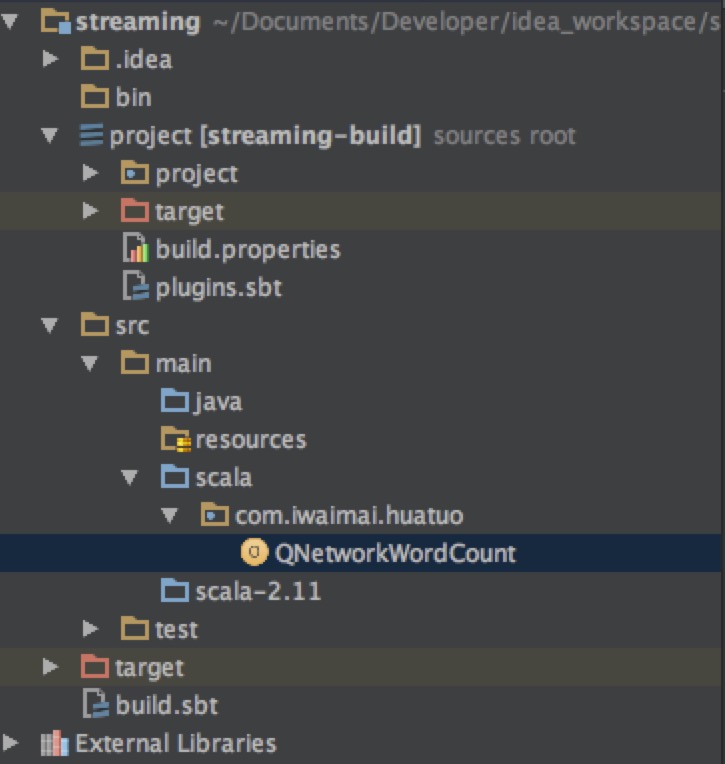The height and width of the screenshot is (764, 725).
Task: Select the bin folder
Action: (x=116, y=96)
